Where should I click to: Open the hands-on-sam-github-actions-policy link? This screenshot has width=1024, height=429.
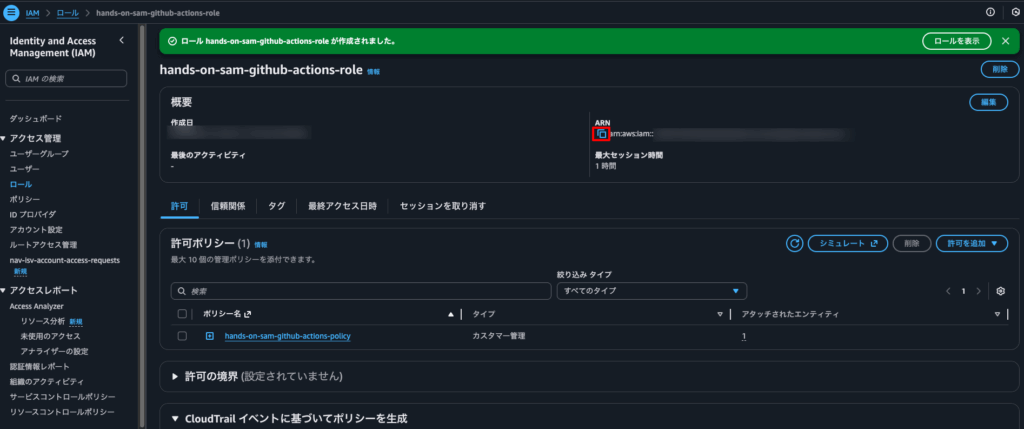click(x=287, y=336)
